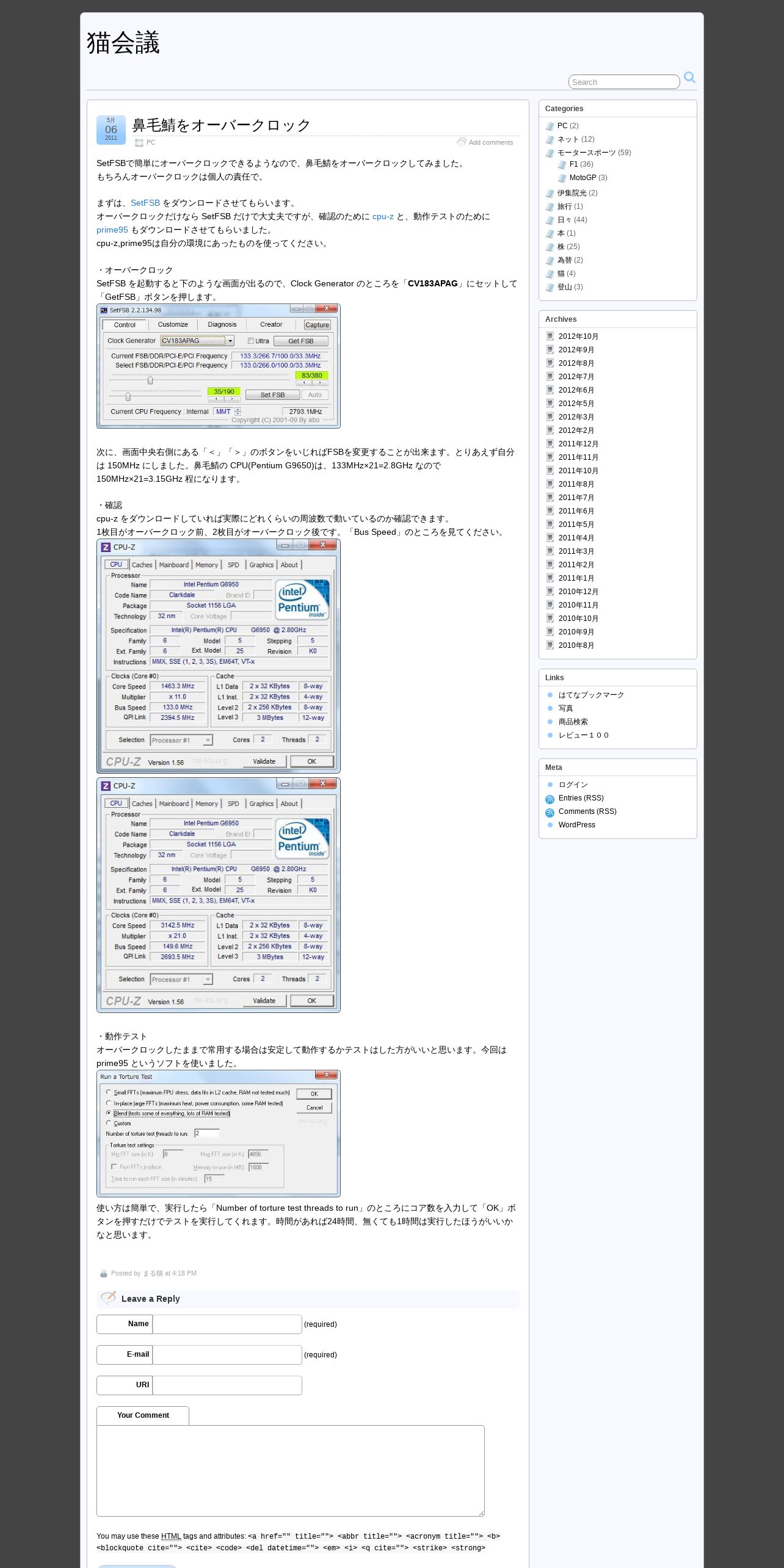This screenshot has height=1568, width=784.
Task: Focus the Your Comment text area
Action: pos(291,1470)
